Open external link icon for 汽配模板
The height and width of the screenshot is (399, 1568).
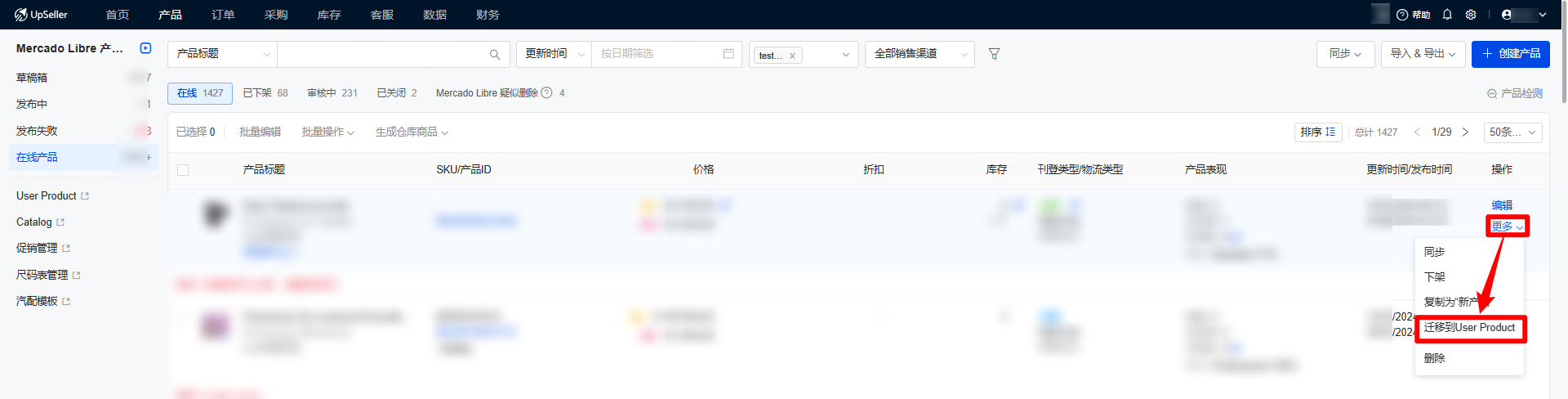click(66, 302)
